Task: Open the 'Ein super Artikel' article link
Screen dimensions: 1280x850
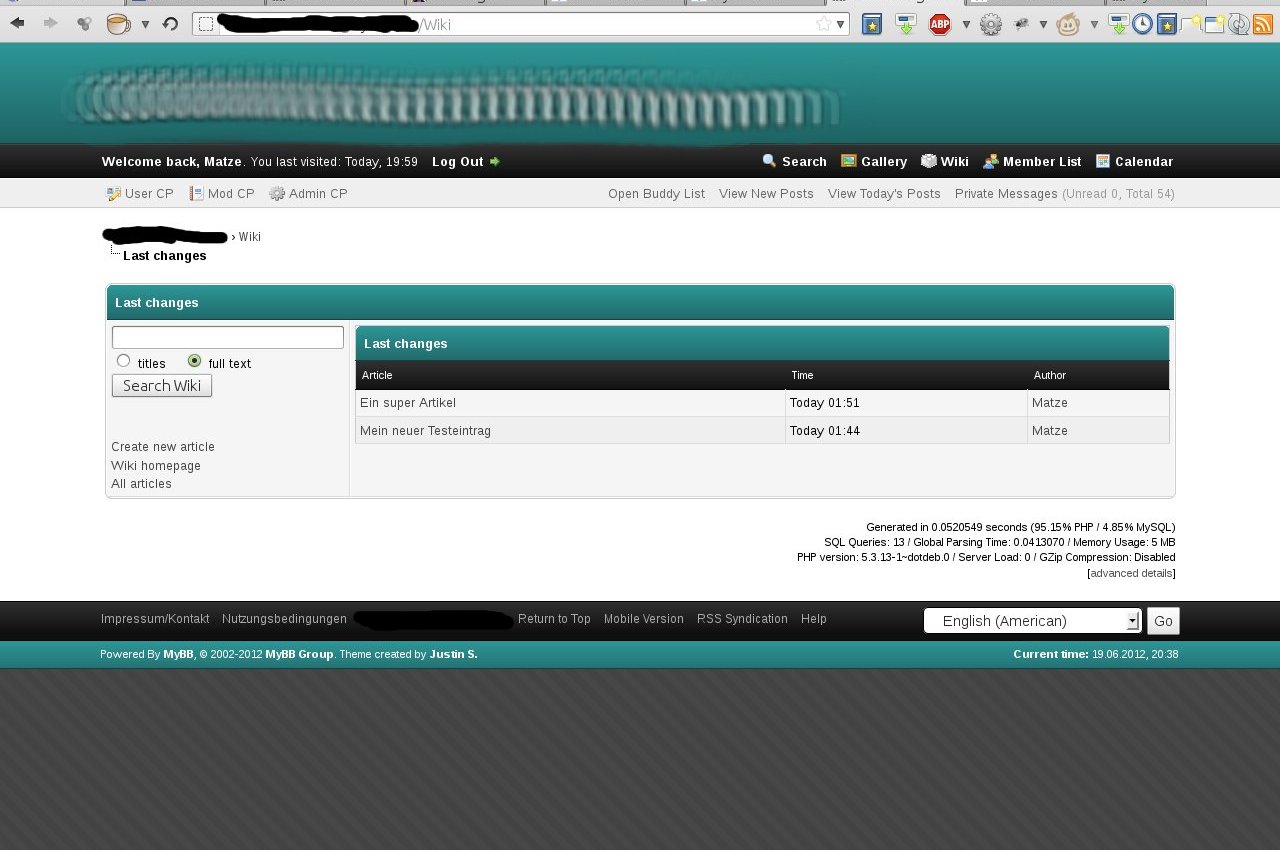Action: point(408,403)
